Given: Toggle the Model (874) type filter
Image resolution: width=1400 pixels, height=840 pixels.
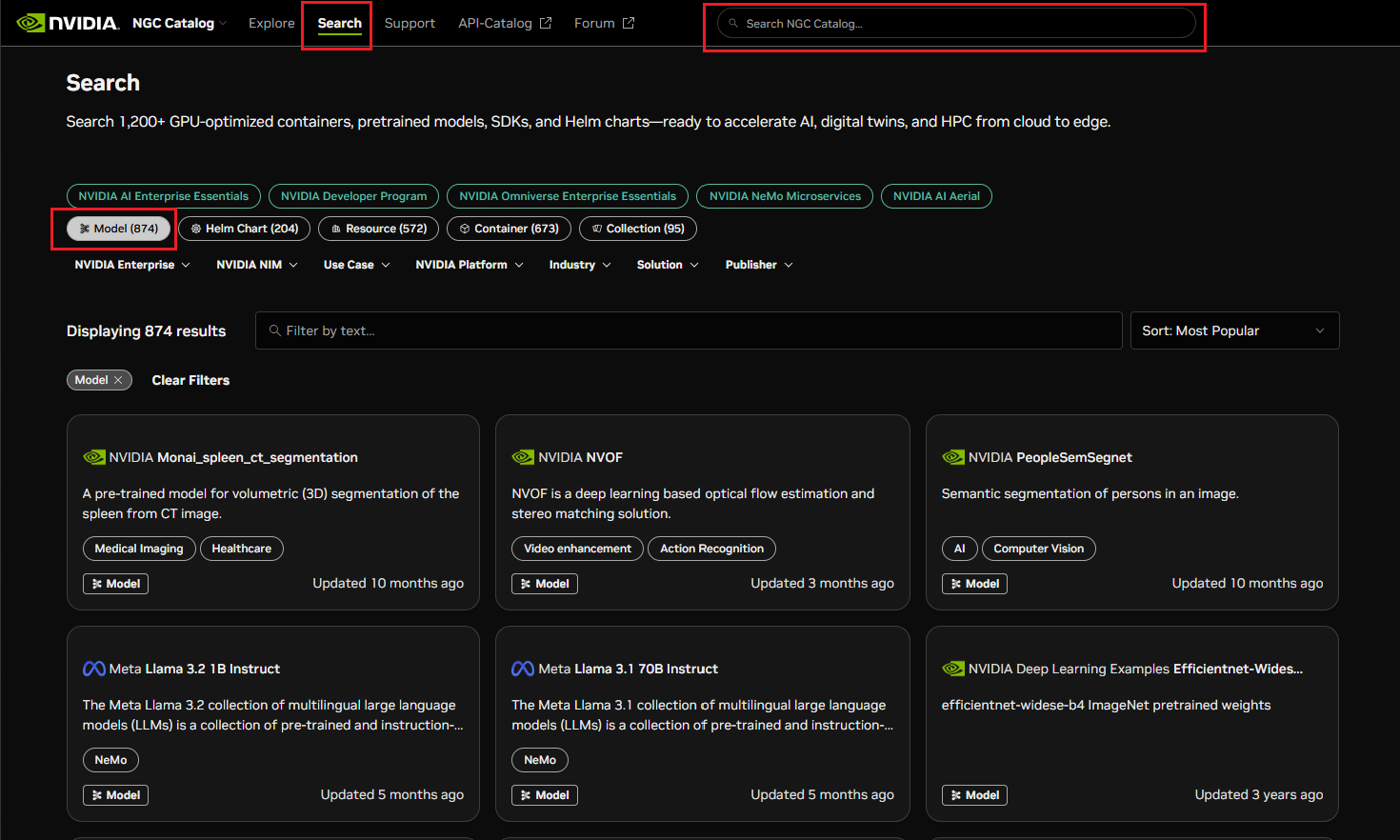Looking at the screenshot, I should pyautogui.click(x=118, y=229).
